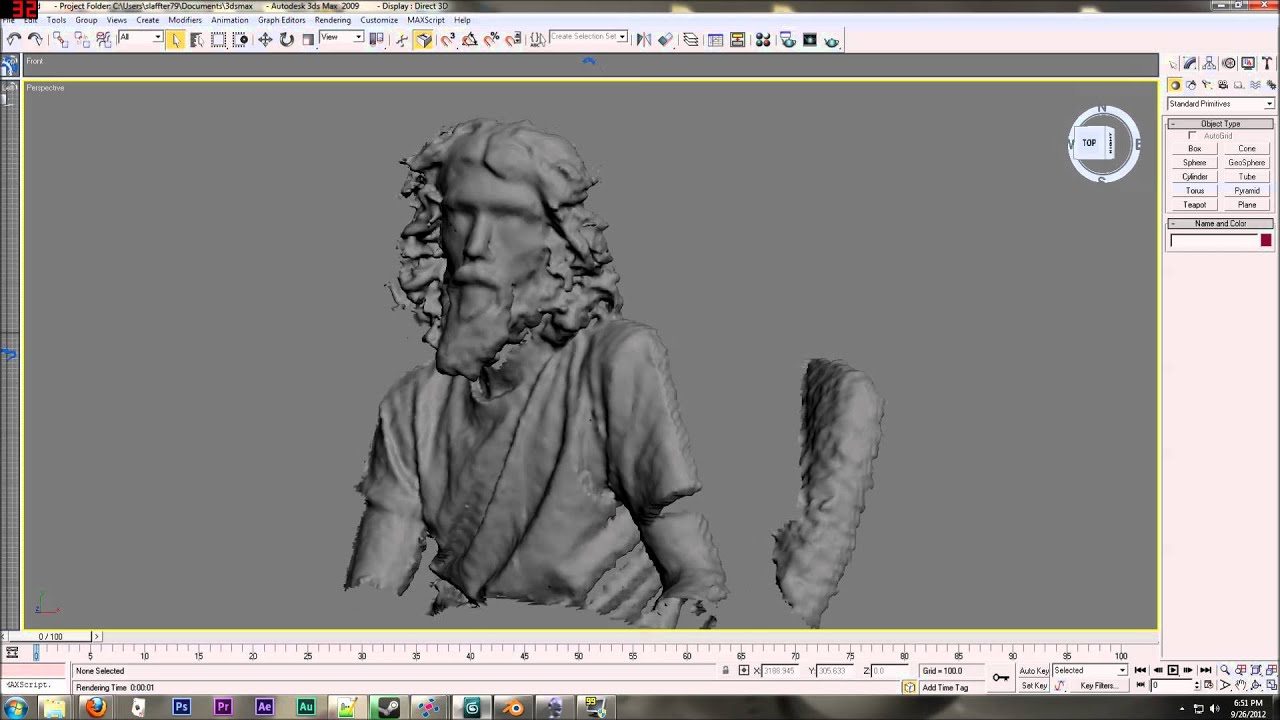1280x720 pixels.
Task: Click the Teapot primitive button
Action: click(x=1194, y=205)
